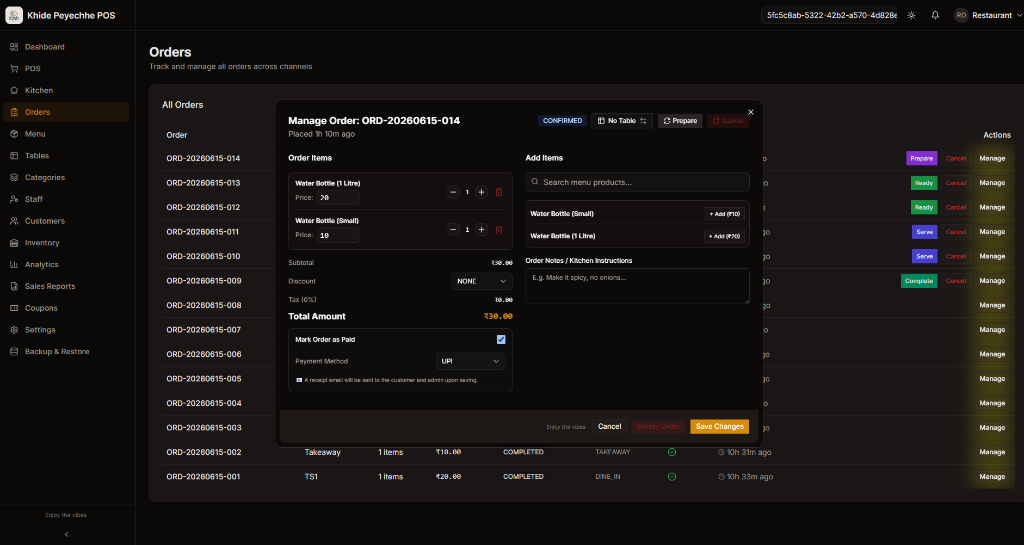This screenshot has height=545, width=1024.
Task: Click Complete for order ORD-20260615-009
Action: coord(919,281)
